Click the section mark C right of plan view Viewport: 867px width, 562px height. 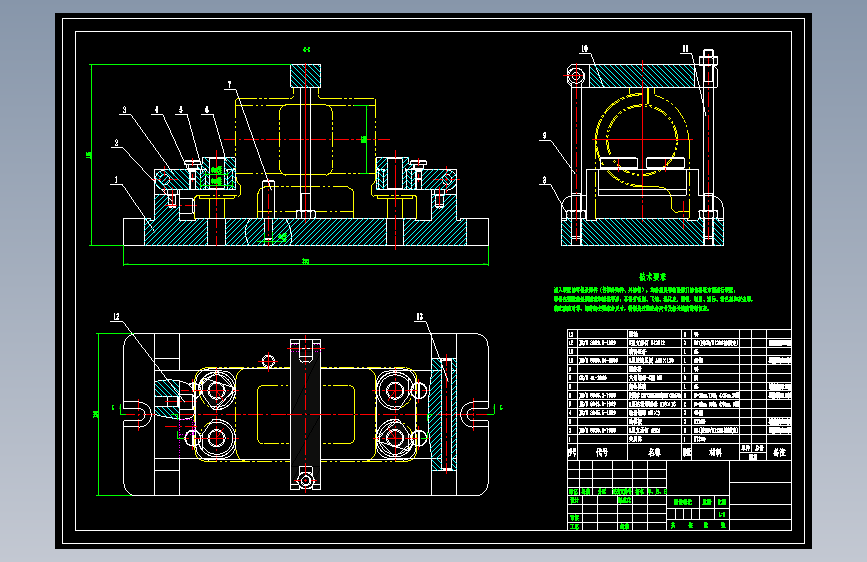click(x=502, y=408)
